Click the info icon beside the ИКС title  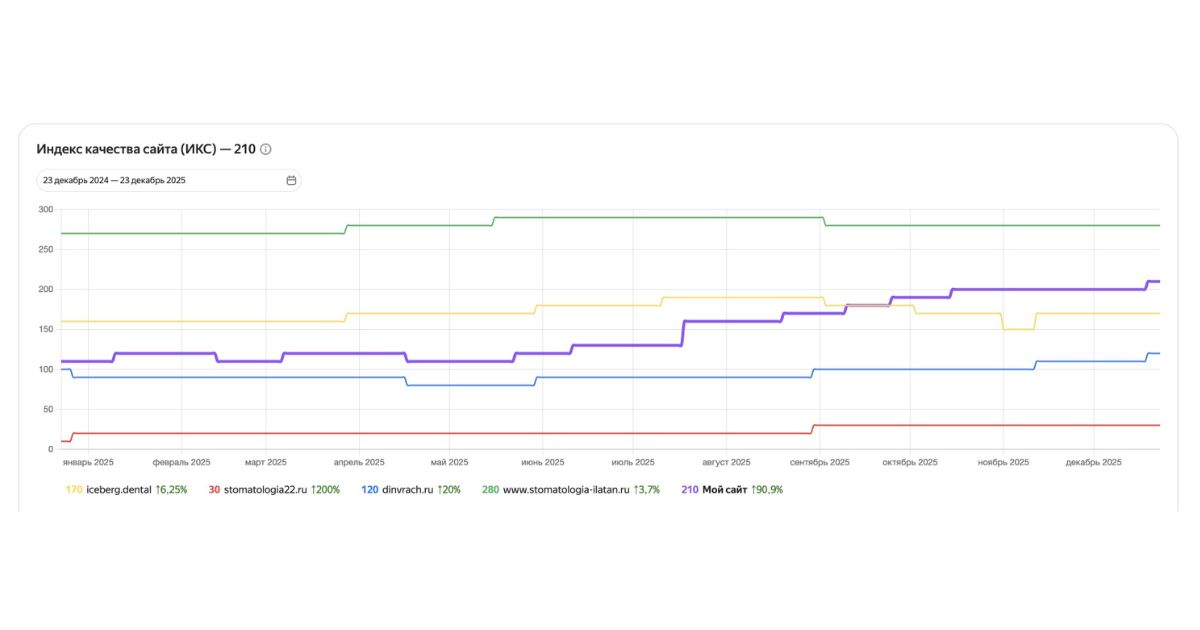pos(266,149)
